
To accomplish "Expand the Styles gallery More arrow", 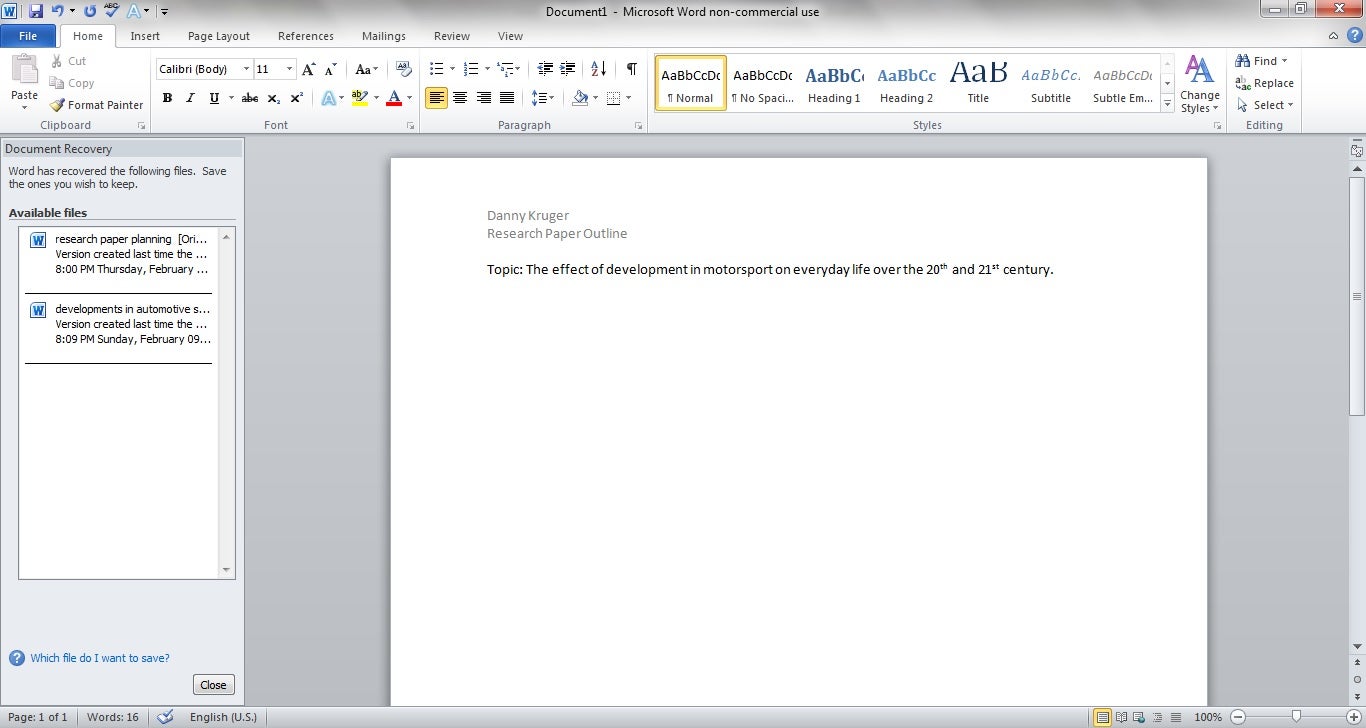I will coord(1167,103).
